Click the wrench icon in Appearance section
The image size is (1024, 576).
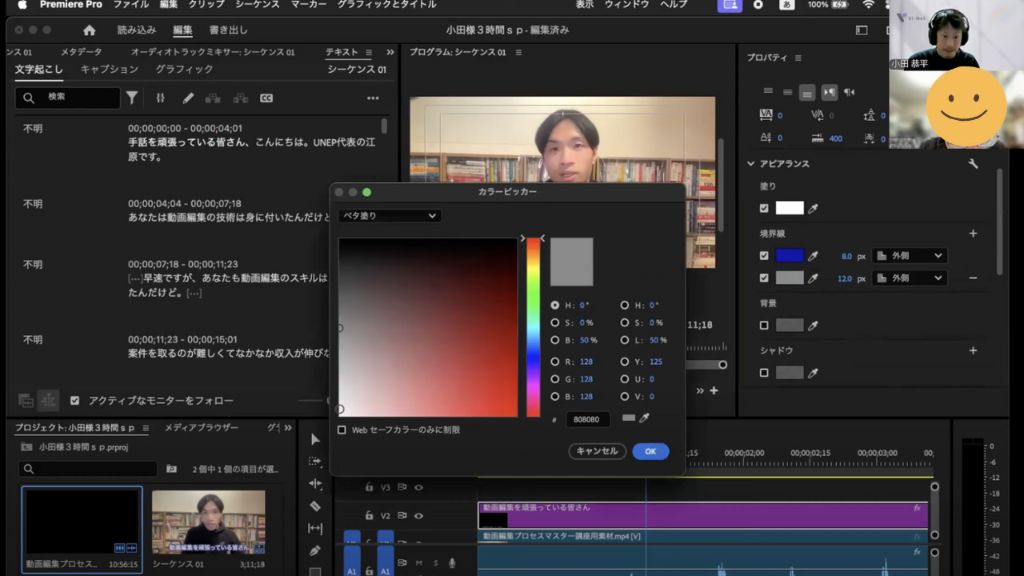[973, 164]
